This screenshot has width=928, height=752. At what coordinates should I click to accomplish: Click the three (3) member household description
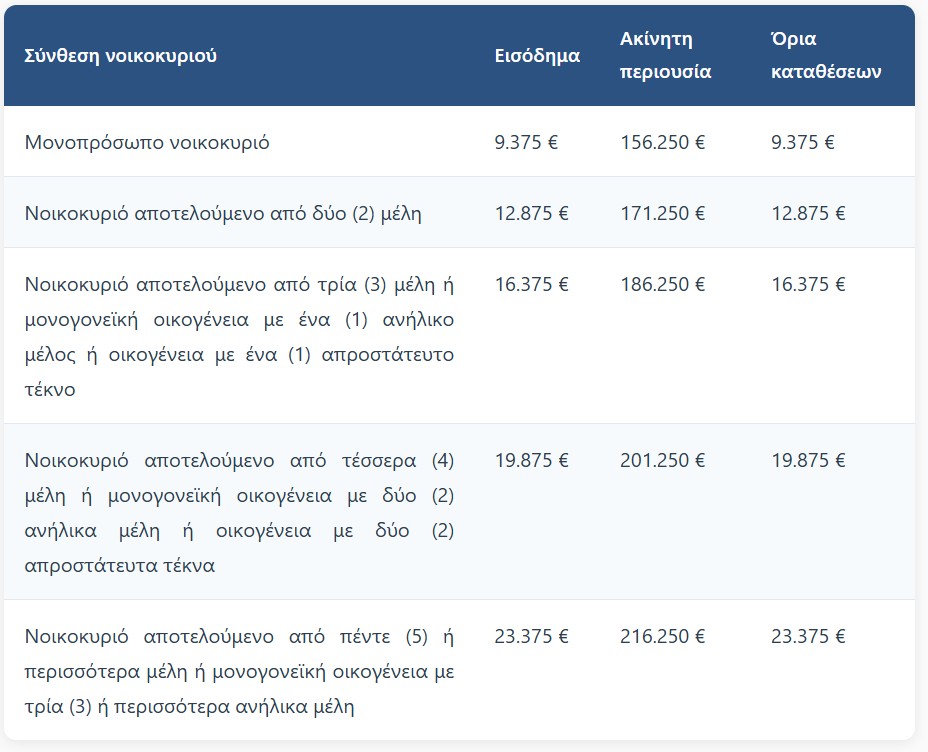pyautogui.click(x=239, y=336)
